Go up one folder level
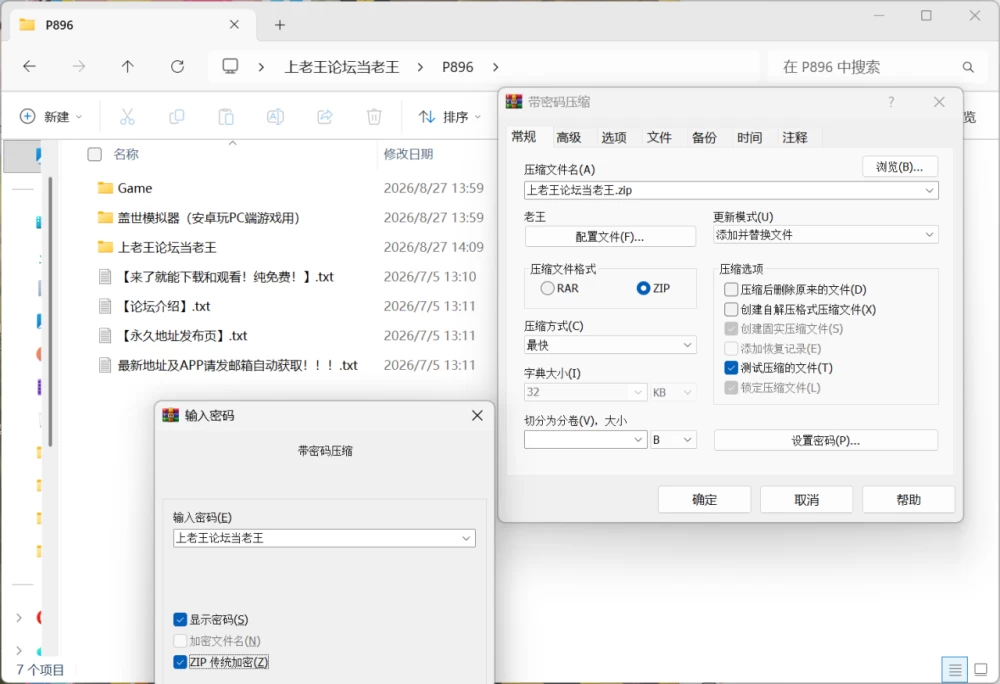Image resolution: width=1000 pixels, height=684 pixels. pos(128,66)
